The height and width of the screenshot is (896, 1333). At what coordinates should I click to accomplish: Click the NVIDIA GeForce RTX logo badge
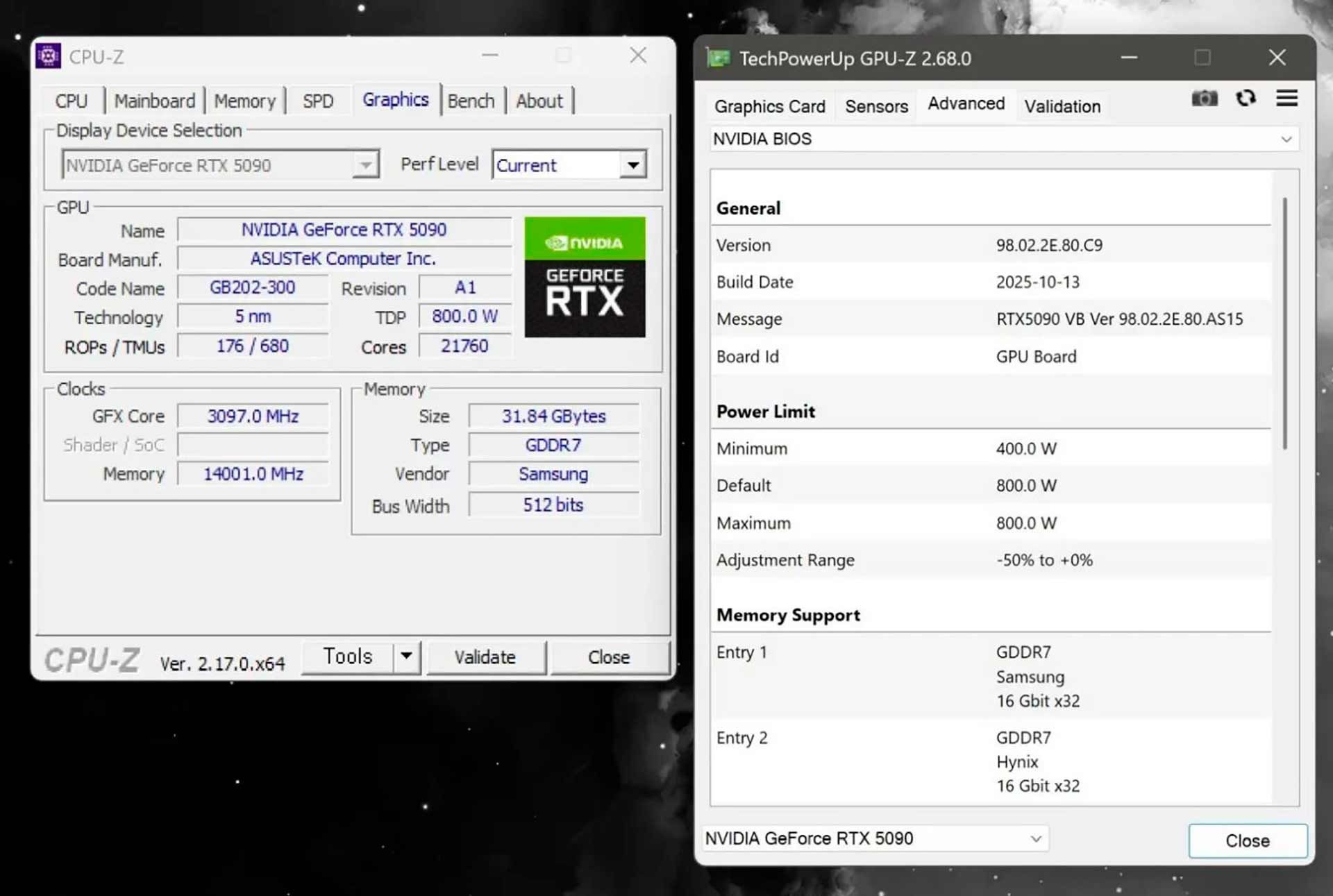[585, 278]
